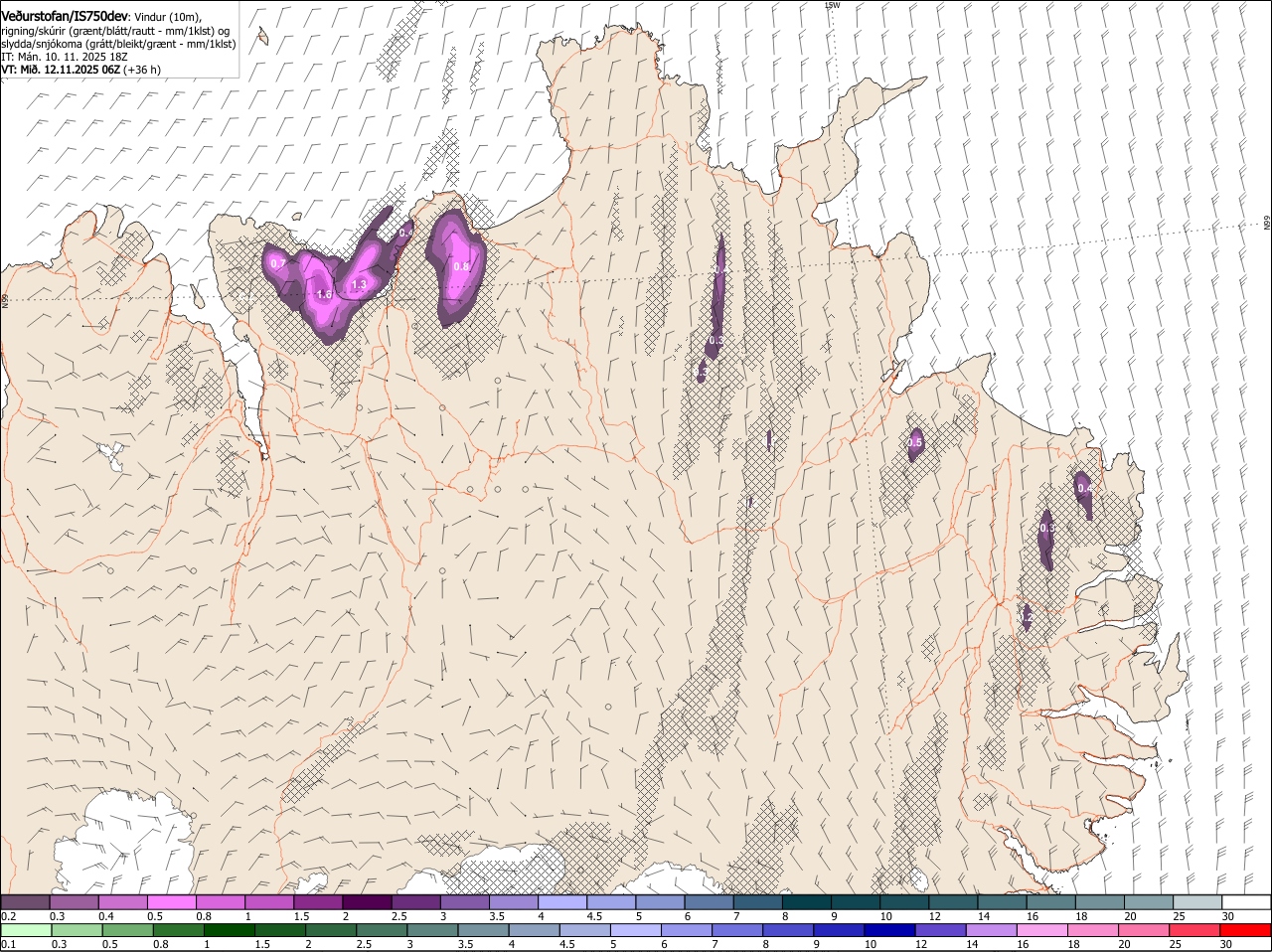Click the palest green 0.1 swatch in lower legend
This screenshot has height=952, width=1272.
[x=26, y=930]
